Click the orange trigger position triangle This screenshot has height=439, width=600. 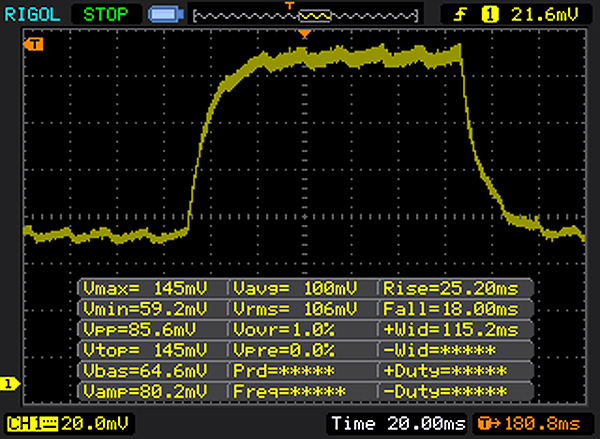click(x=305, y=34)
